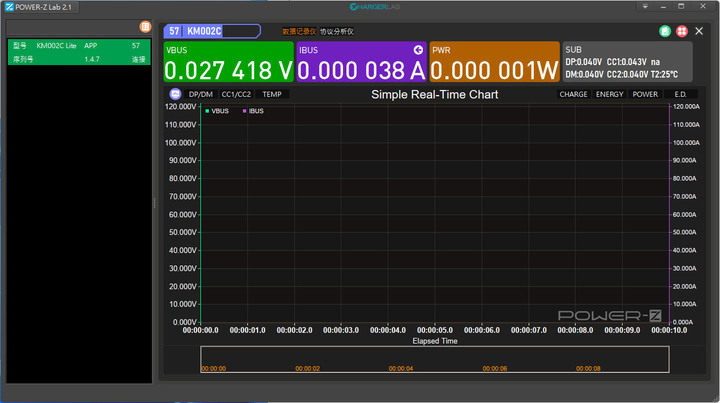Screen dimensions: 720x403
Task: Click the VBUS voltage readout panel
Action: point(229,62)
